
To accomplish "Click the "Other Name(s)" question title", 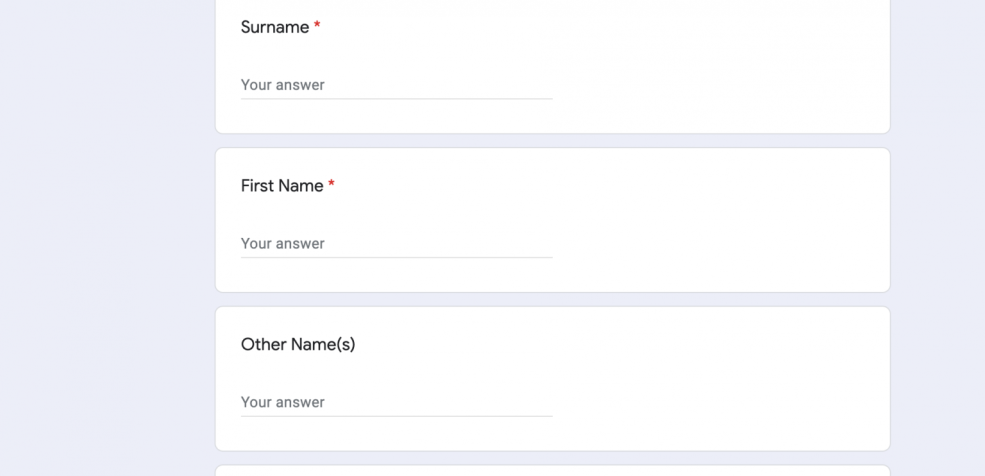I will click(298, 345).
